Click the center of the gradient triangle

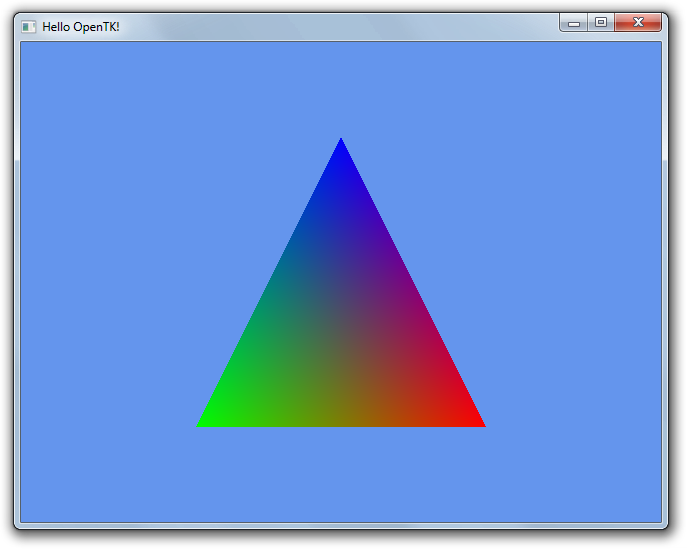tap(341, 330)
